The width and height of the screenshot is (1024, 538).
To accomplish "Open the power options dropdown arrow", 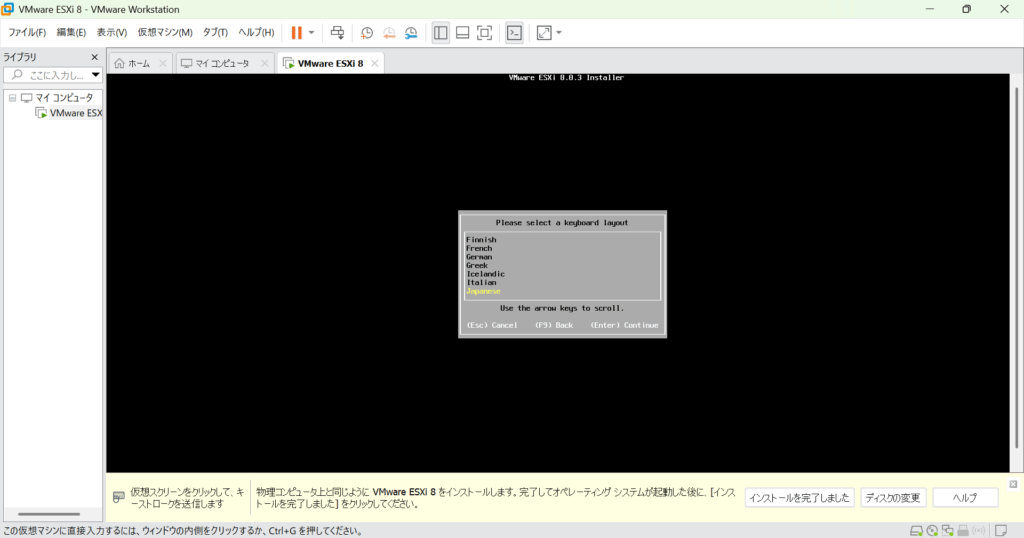I will pyautogui.click(x=311, y=33).
